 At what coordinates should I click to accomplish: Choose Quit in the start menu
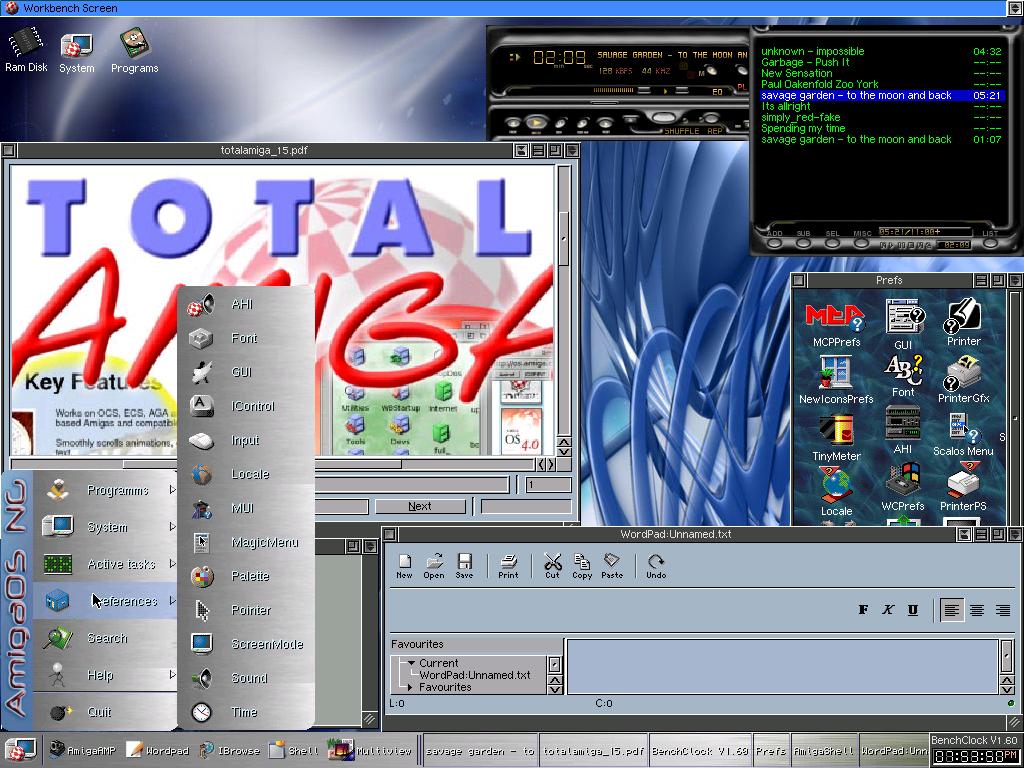[x=106, y=712]
